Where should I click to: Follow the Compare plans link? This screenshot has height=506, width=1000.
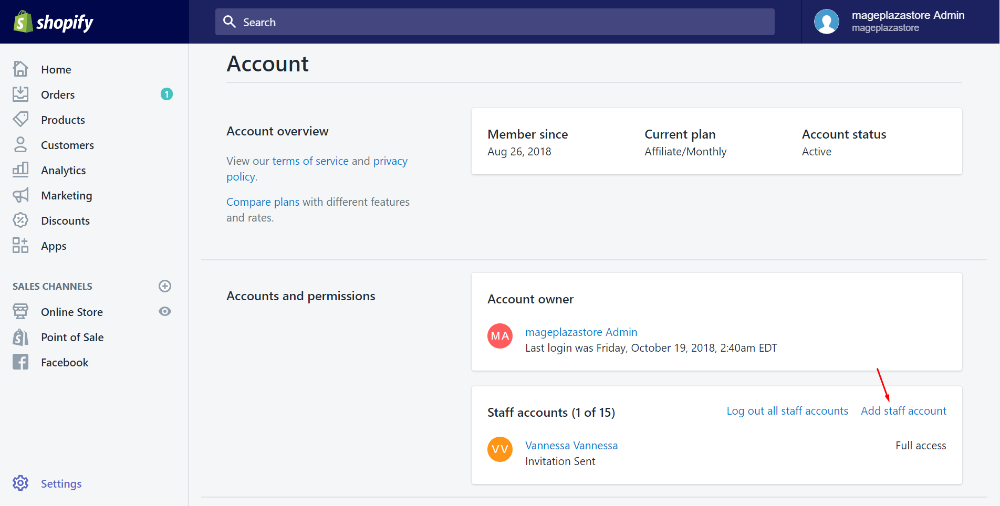(263, 202)
